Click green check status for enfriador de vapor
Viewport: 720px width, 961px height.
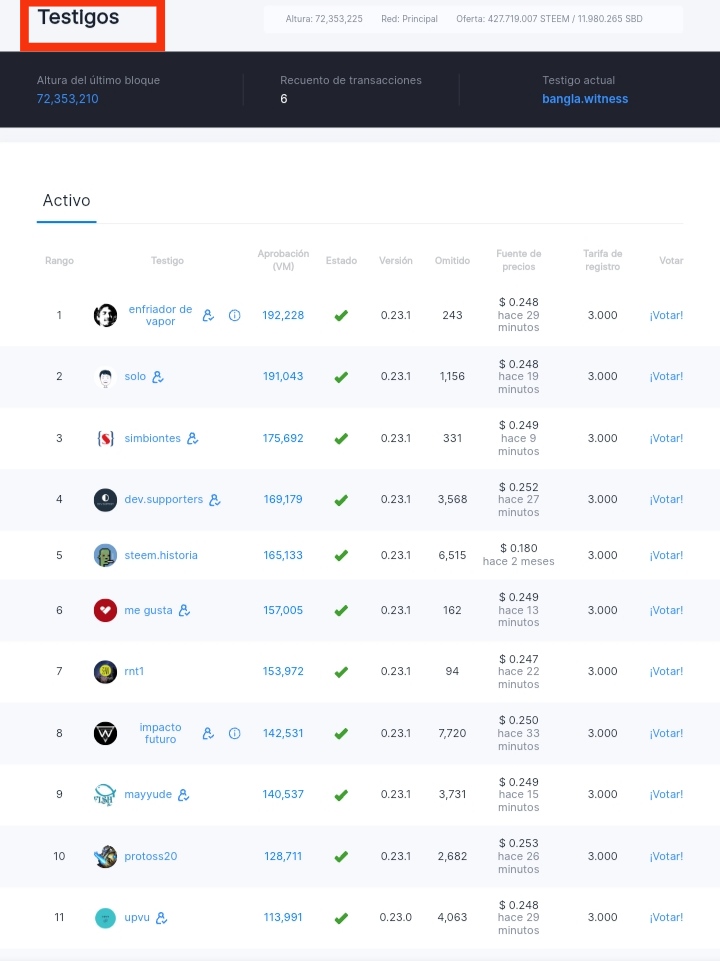coord(341,315)
